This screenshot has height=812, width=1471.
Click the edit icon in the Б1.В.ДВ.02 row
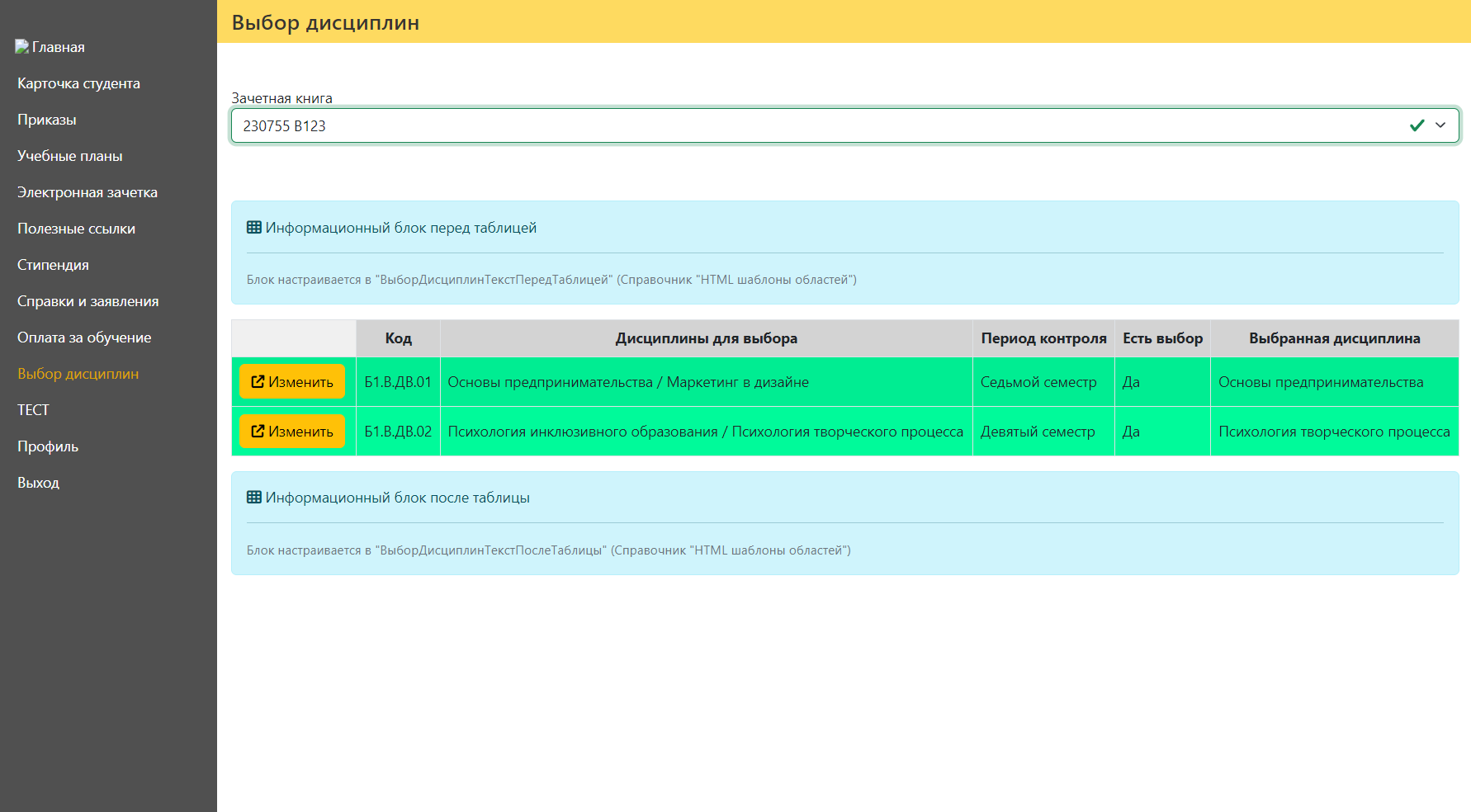(258, 432)
